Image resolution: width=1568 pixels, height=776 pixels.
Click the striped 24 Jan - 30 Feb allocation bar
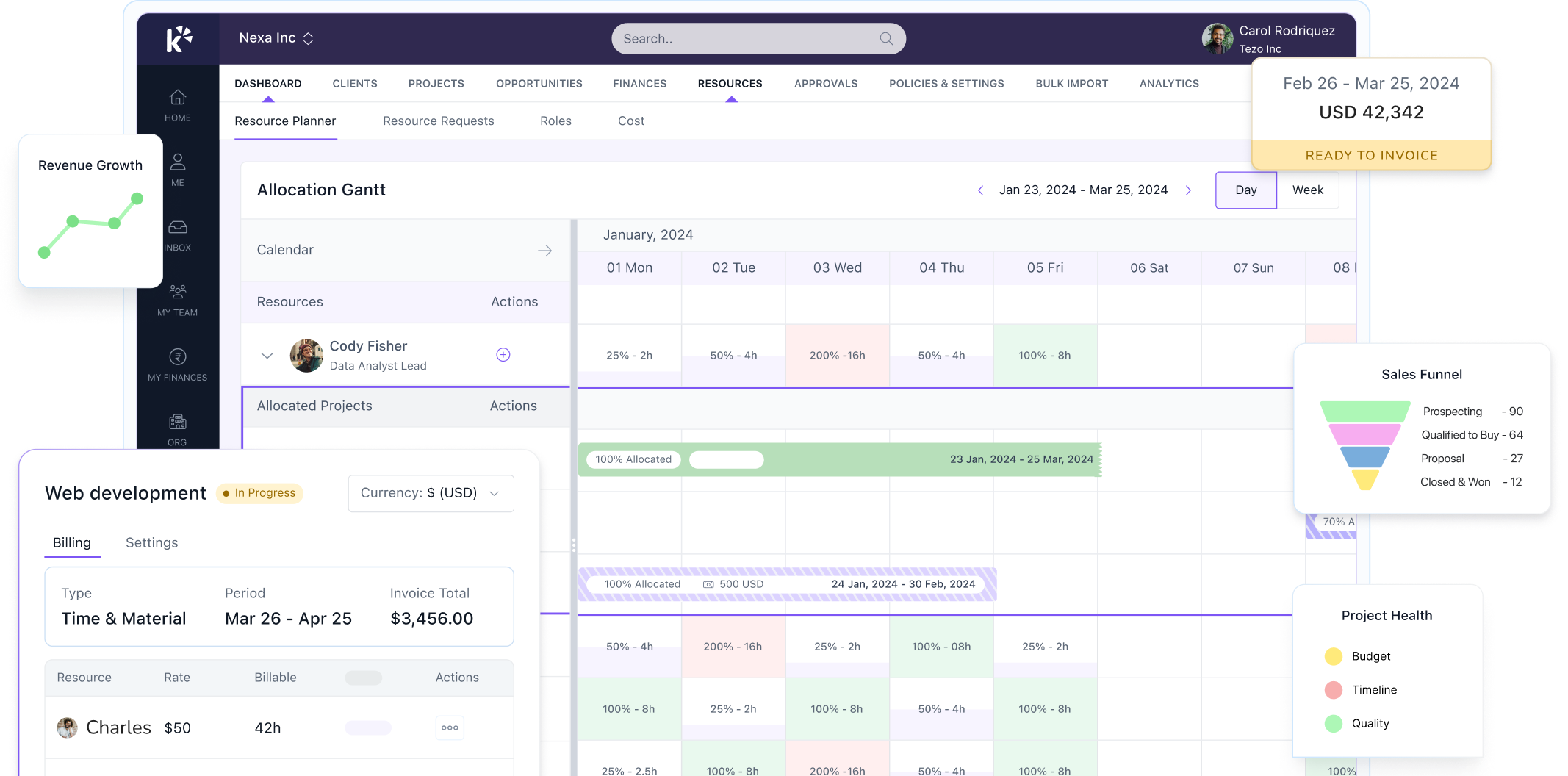point(787,584)
